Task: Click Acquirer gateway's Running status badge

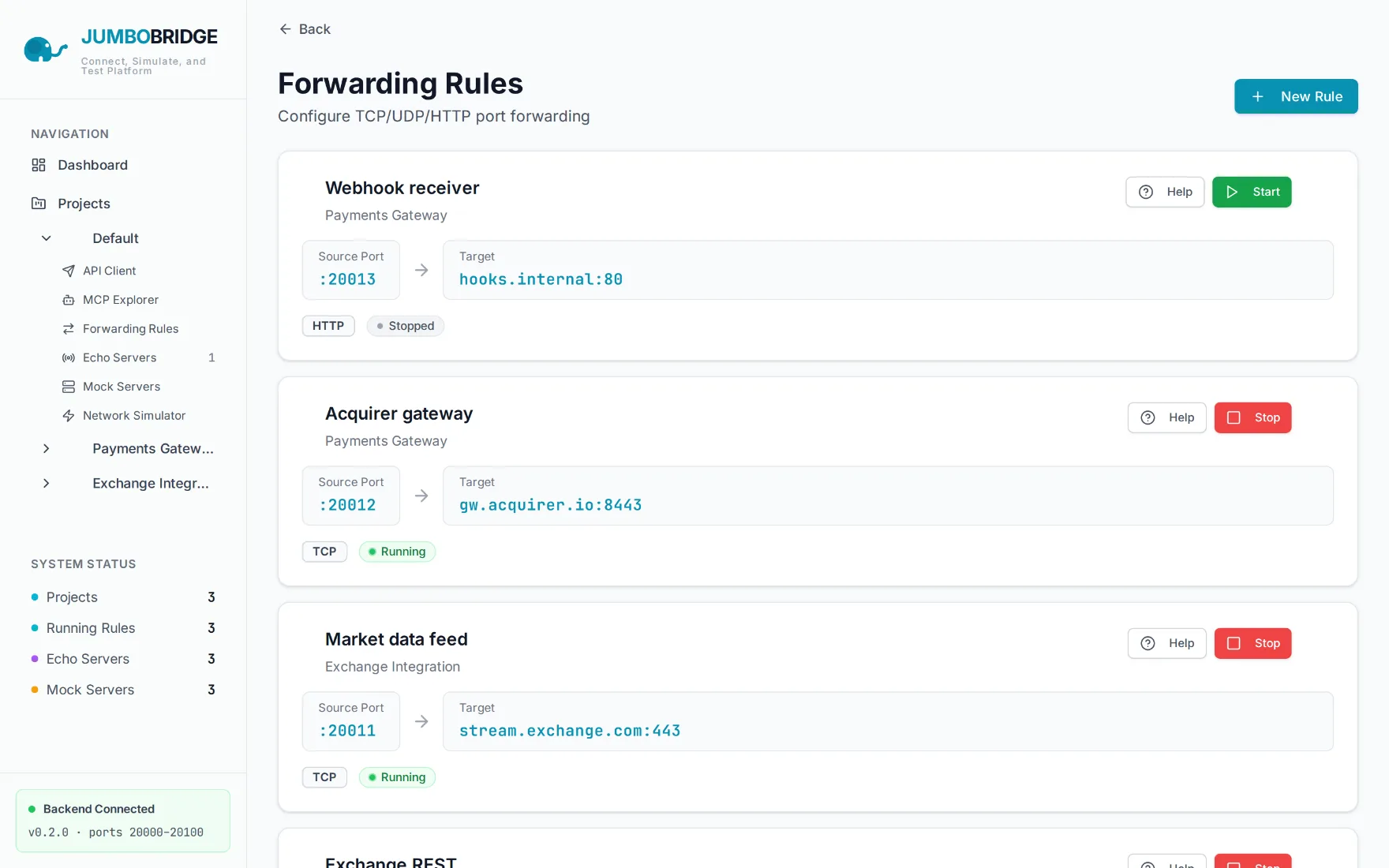Action: (397, 552)
